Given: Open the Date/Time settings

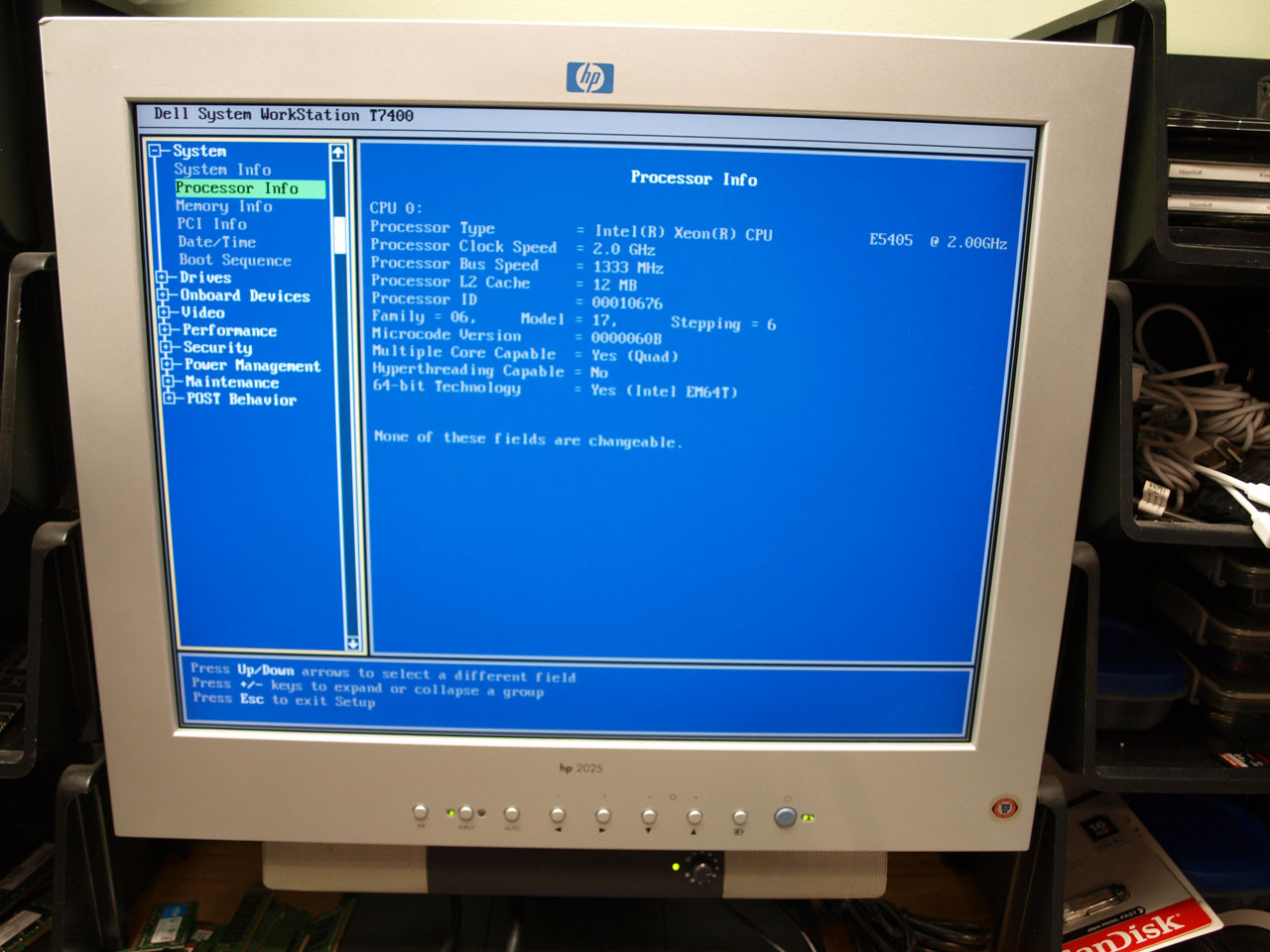Looking at the screenshot, I should click(x=217, y=242).
